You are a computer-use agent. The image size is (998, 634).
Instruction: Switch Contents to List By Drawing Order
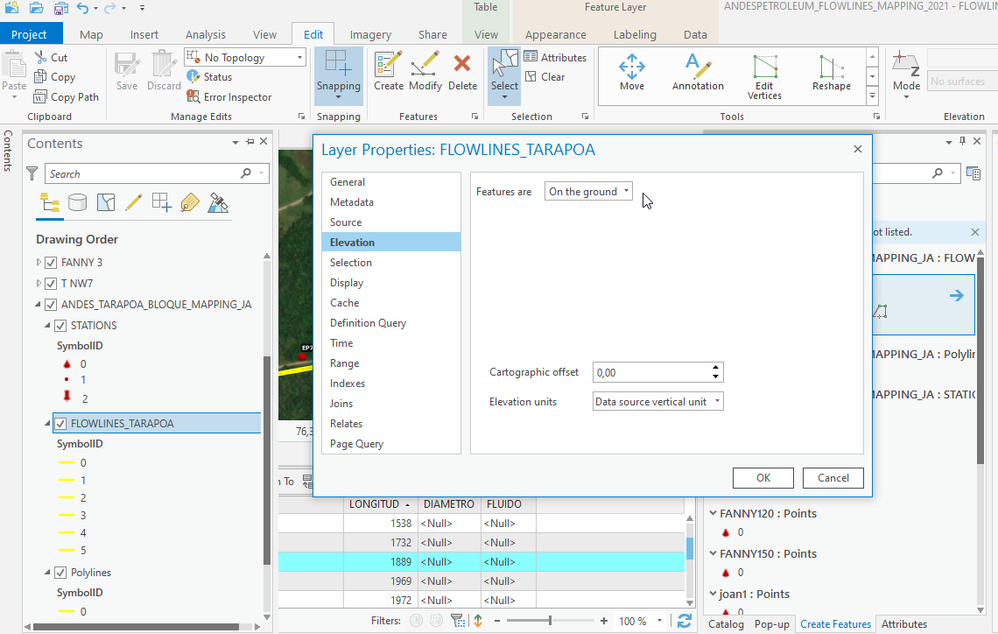tap(50, 203)
